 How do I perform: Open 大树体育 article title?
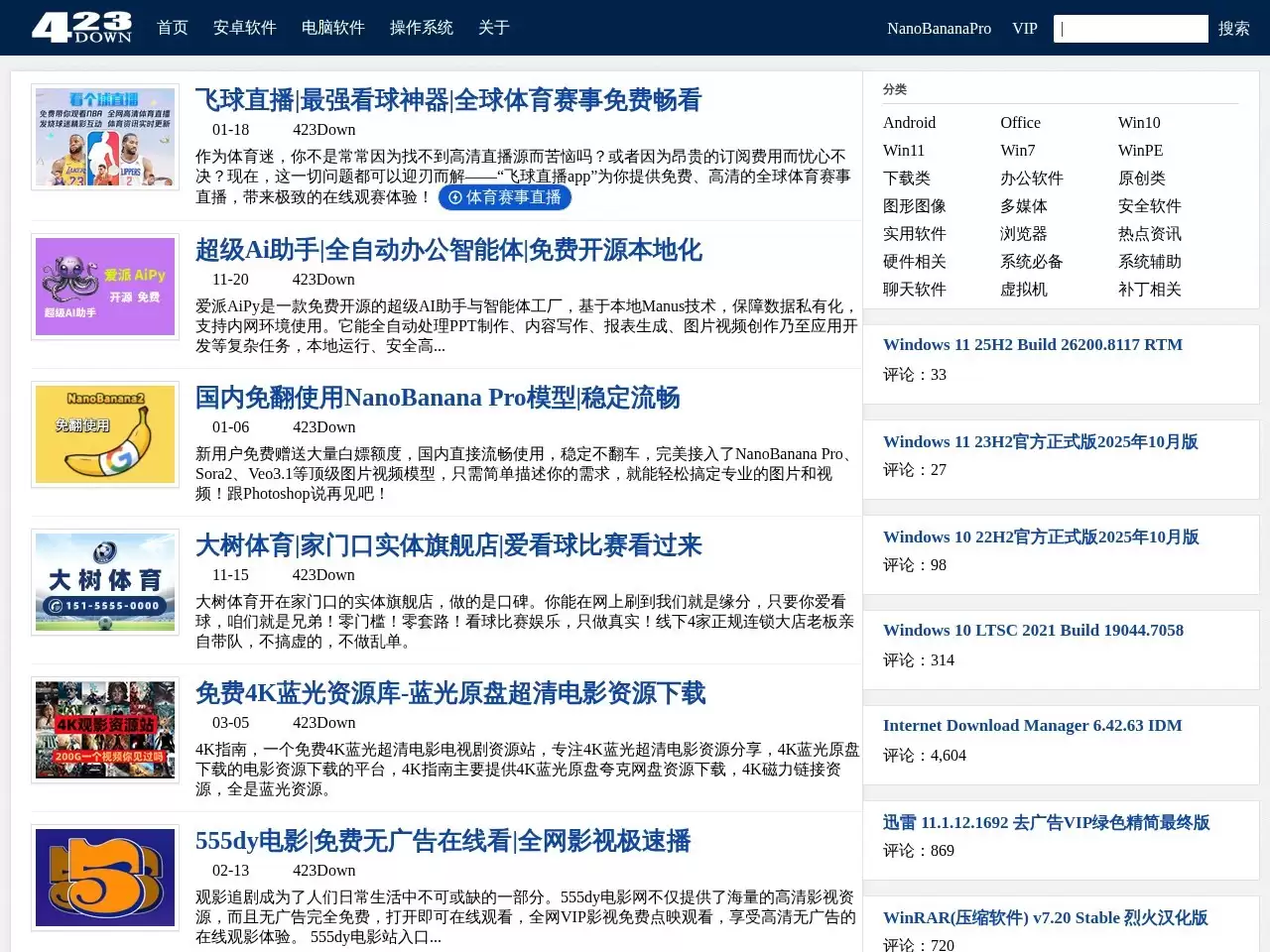tap(448, 545)
